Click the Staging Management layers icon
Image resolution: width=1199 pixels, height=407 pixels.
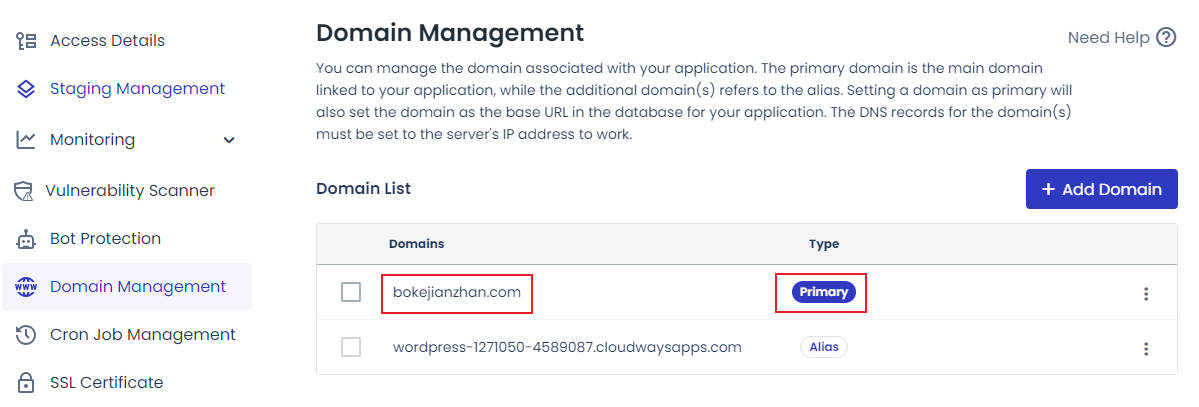pos(27,89)
